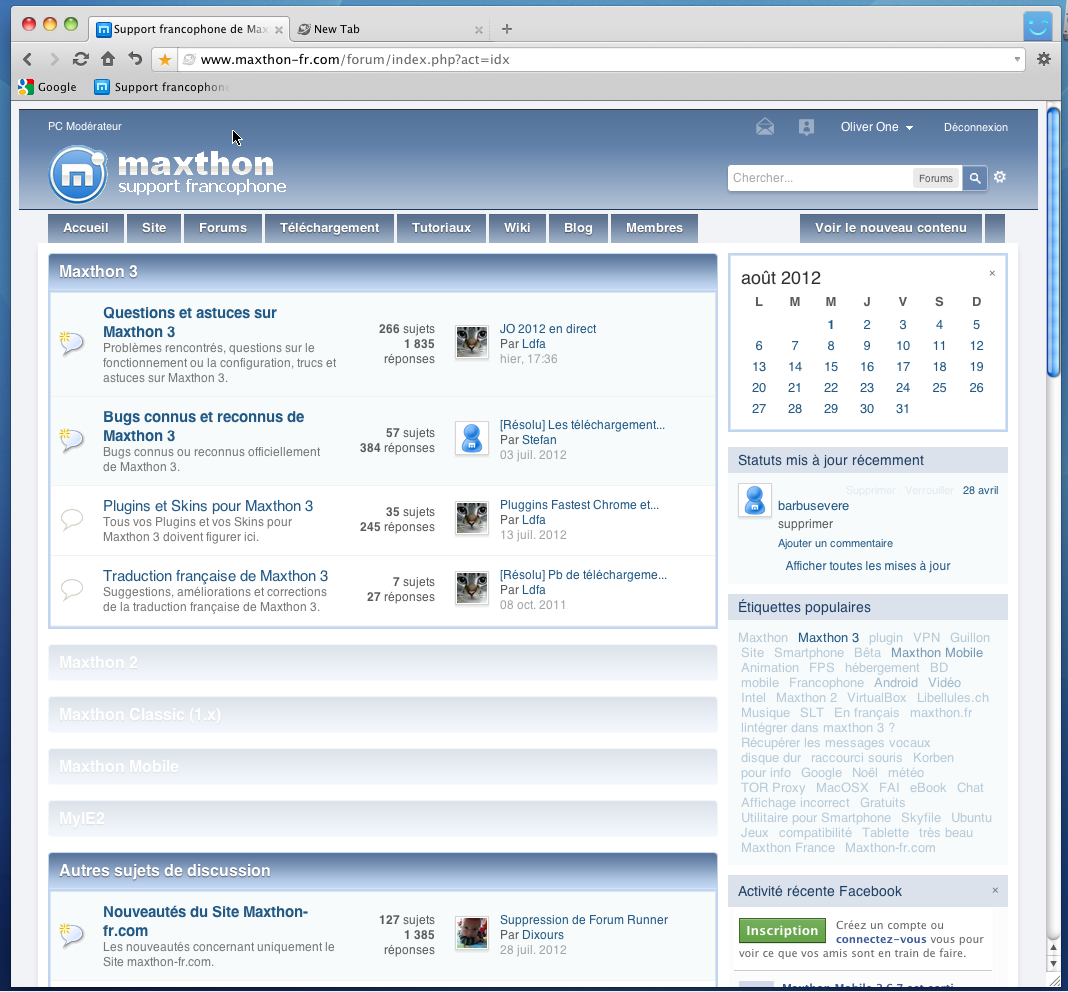1068x992 pixels.
Task: Open the Tutoriaux navigation tab
Action: pos(441,228)
